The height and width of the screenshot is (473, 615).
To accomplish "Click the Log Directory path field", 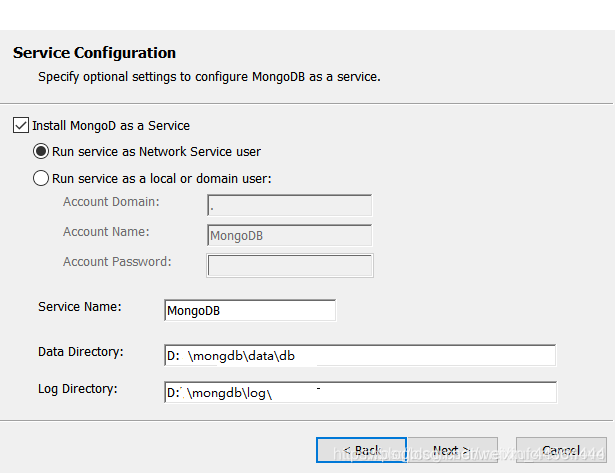I will tap(360, 392).
